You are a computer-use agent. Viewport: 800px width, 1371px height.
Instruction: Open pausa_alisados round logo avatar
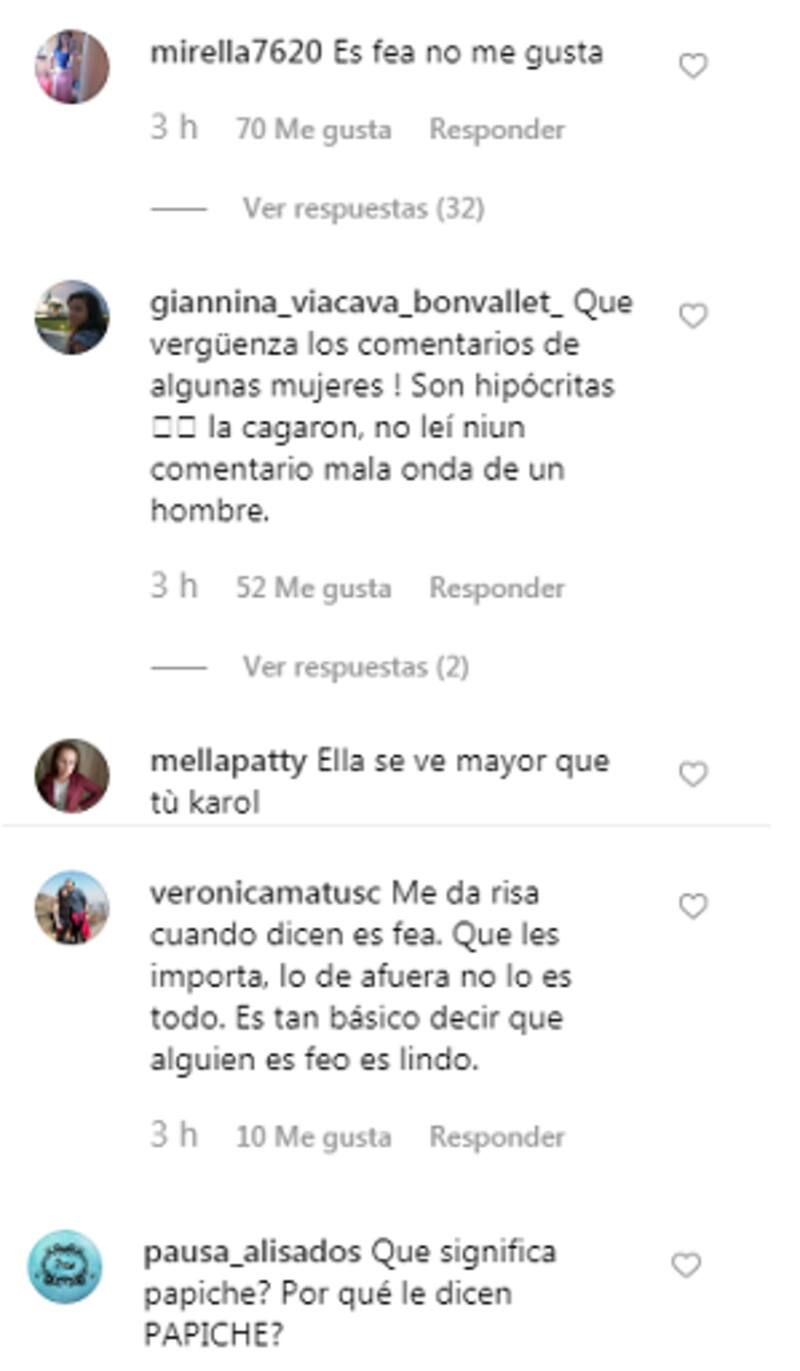65,1267
